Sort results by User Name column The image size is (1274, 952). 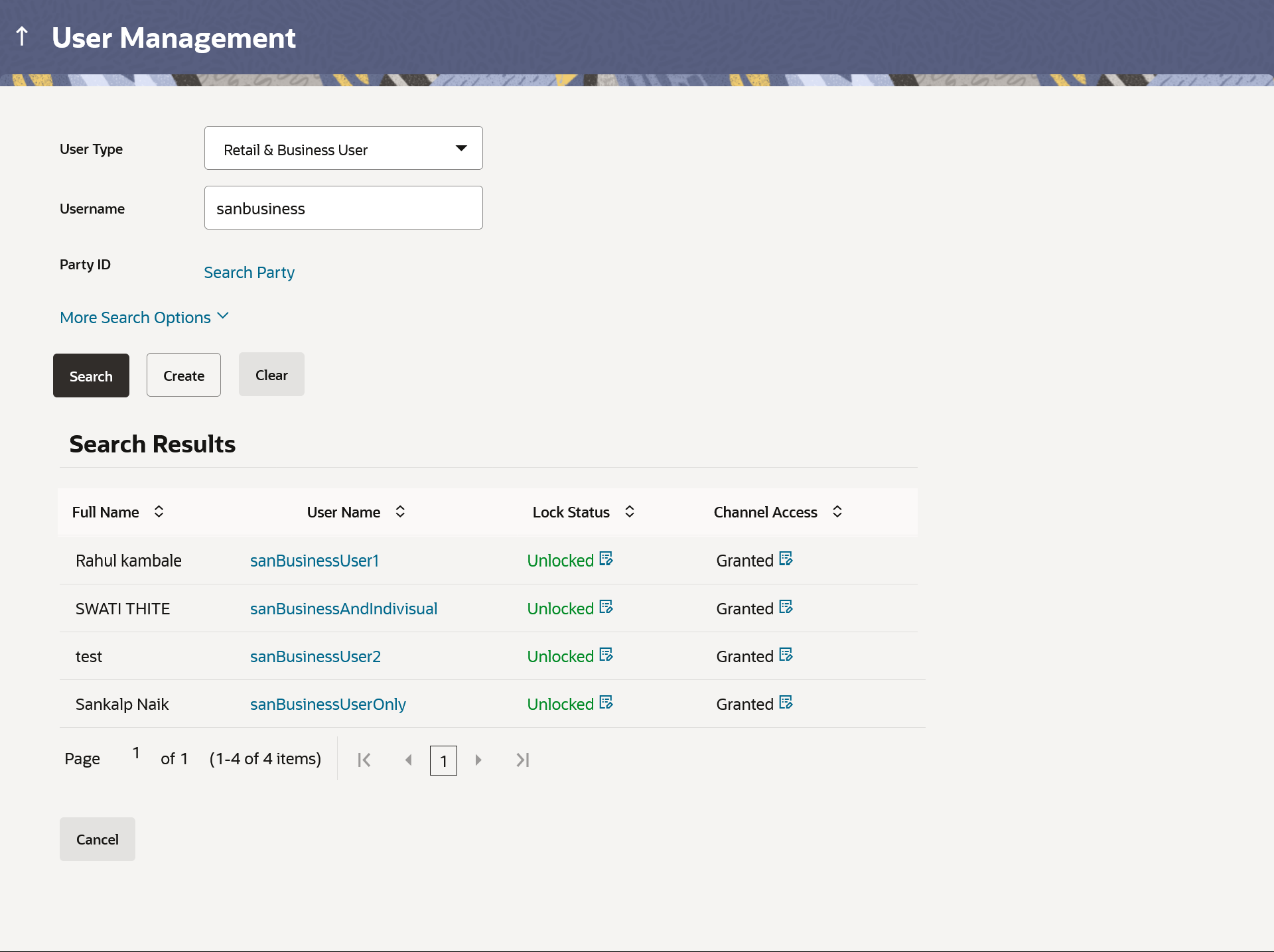400,511
